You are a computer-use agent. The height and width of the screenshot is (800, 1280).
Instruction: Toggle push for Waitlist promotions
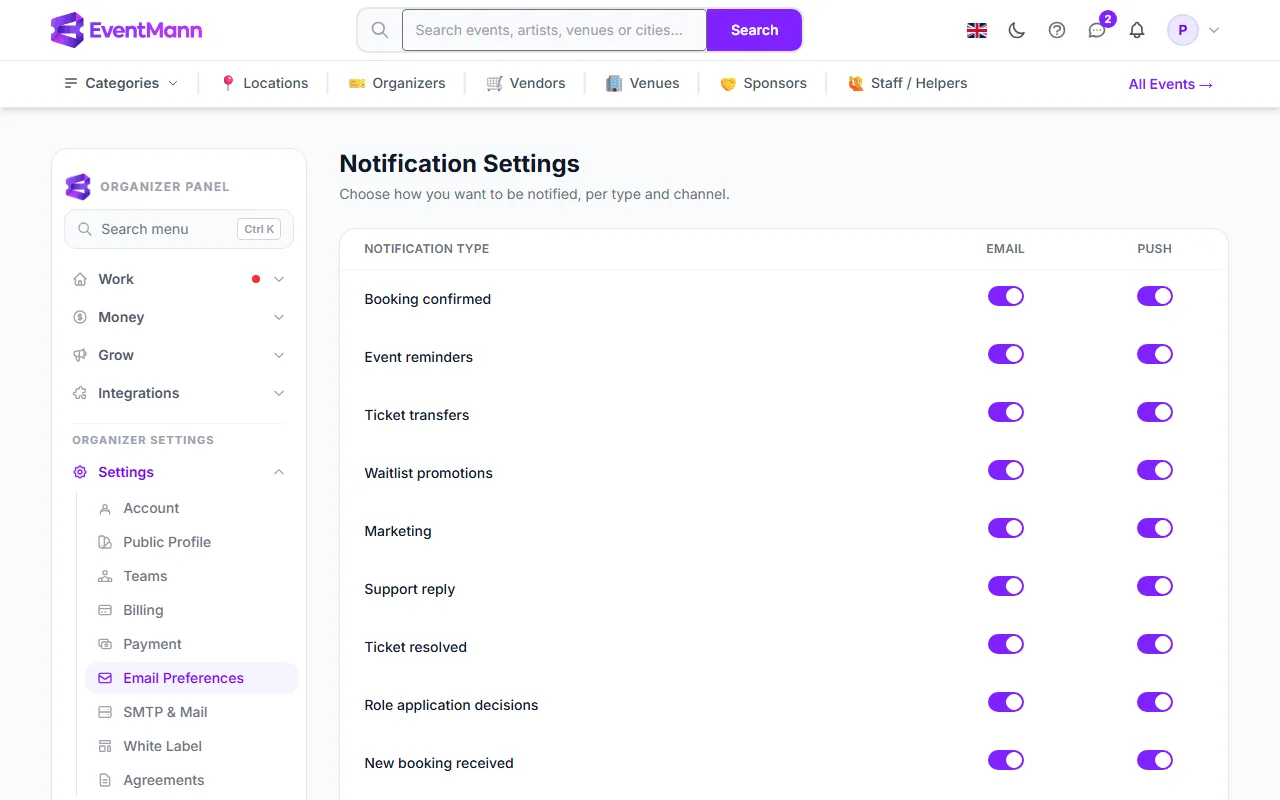[x=1155, y=470]
